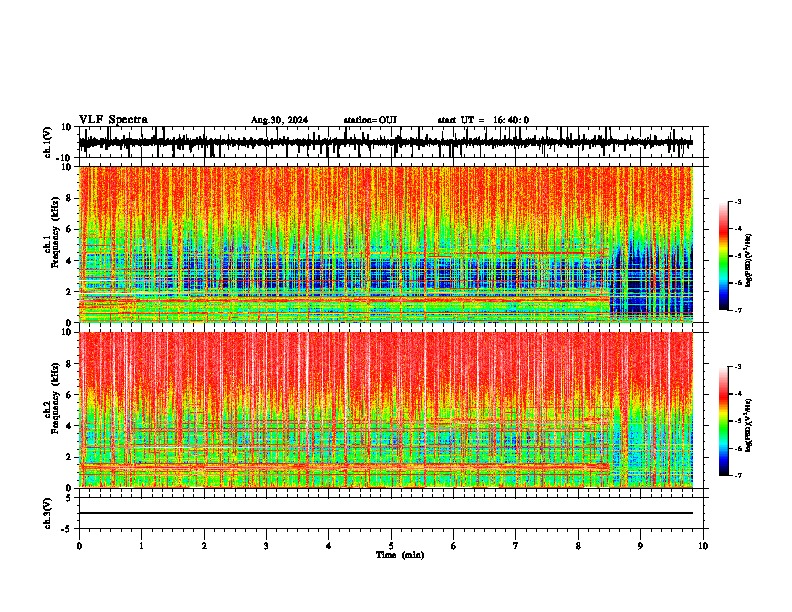Image resolution: width=792 pixels, height=612 pixels.
Task: Select the "ch.1(V)" waveform axis label
Action: click(48, 142)
